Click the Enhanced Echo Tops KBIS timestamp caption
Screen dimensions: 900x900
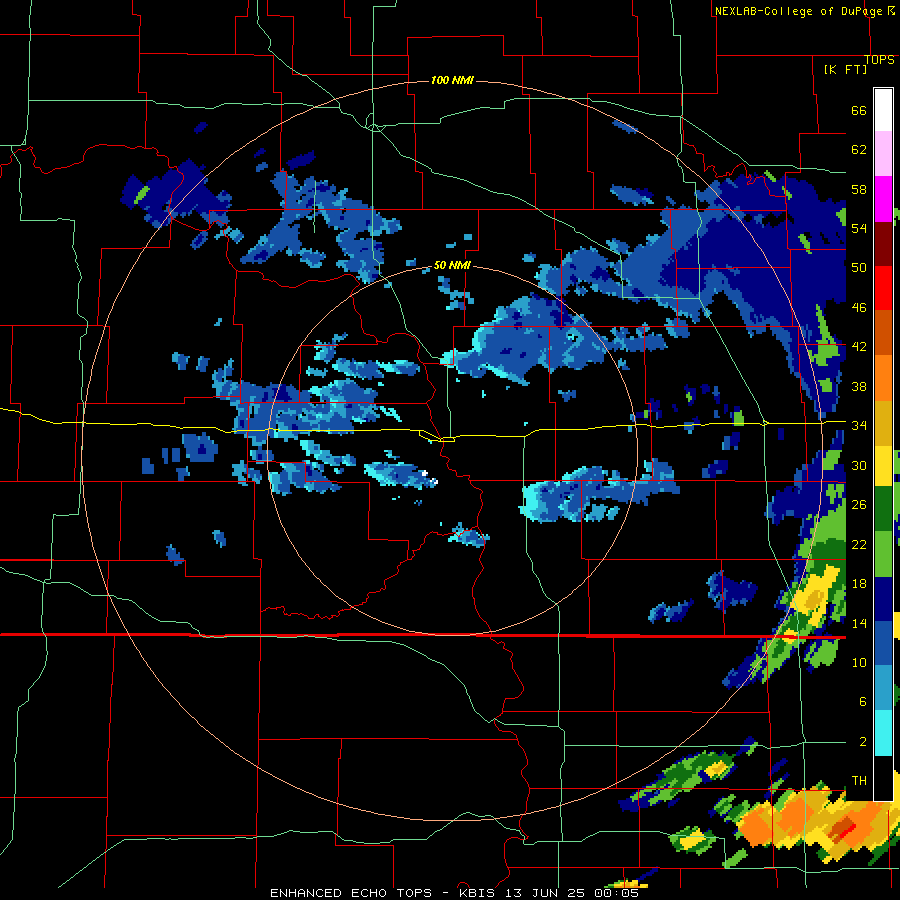pyautogui.click(x=454, y=893)
